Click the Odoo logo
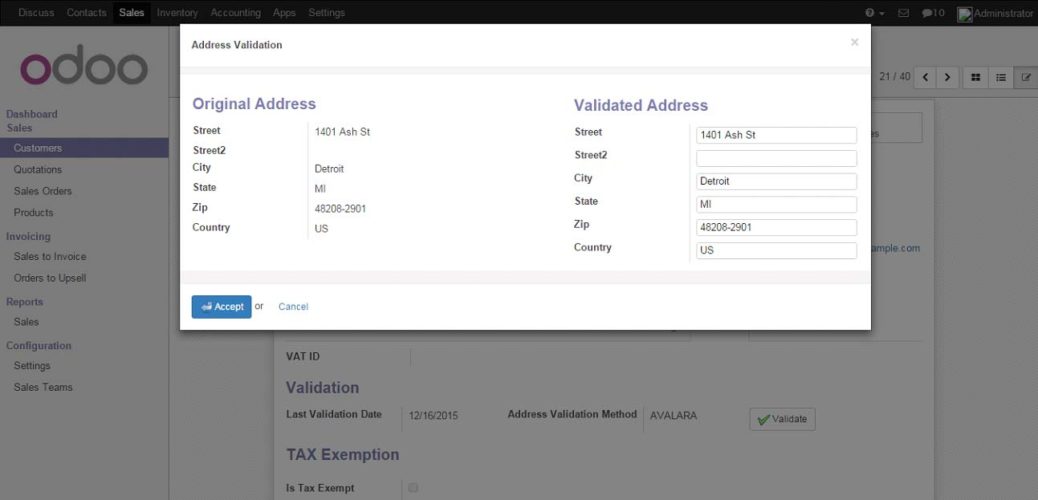Image resolution: width=1038 pixels, height=500 pixels. point(84,65)
